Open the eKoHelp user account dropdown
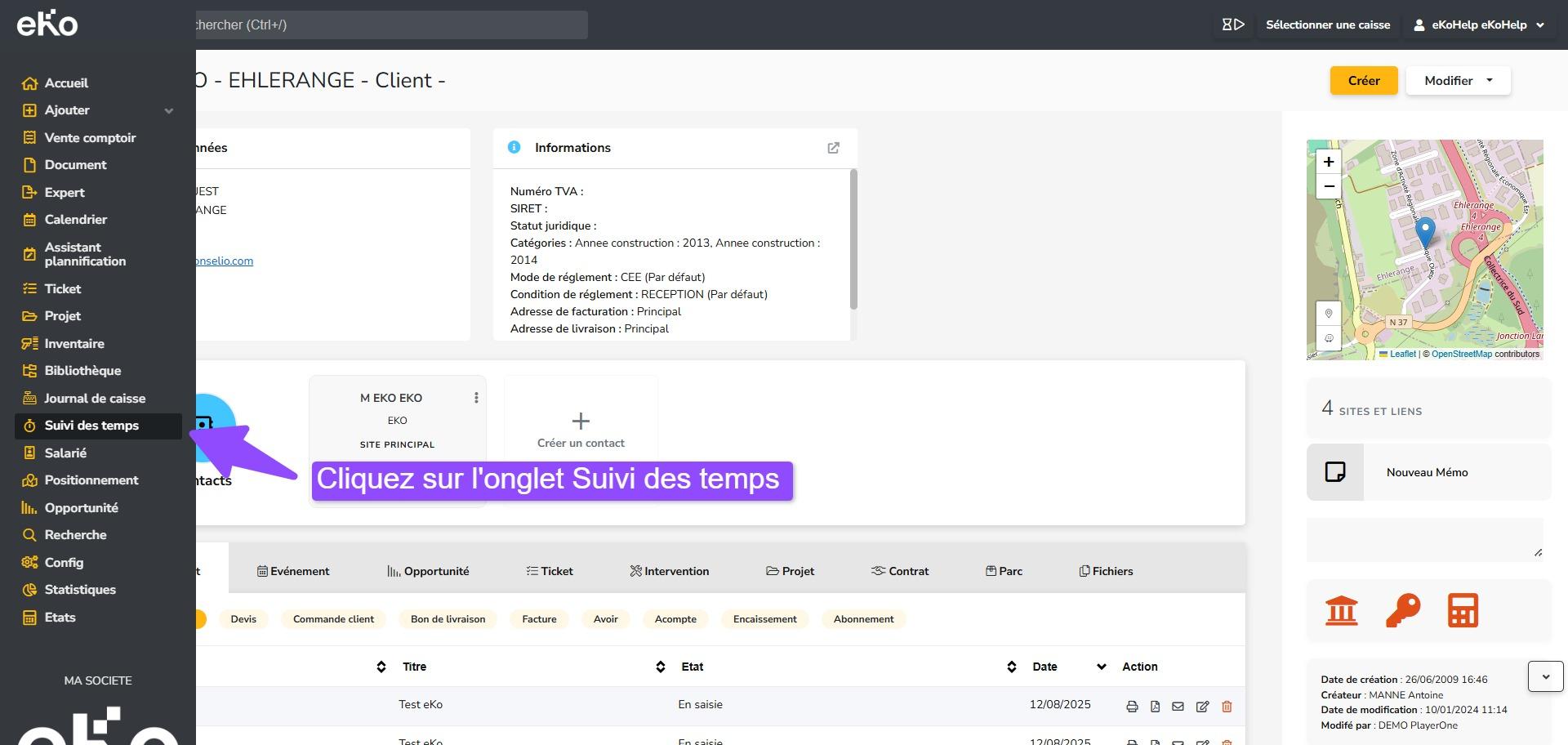The width and height of the screenshot is (1568, 745). click(1479, 25)
